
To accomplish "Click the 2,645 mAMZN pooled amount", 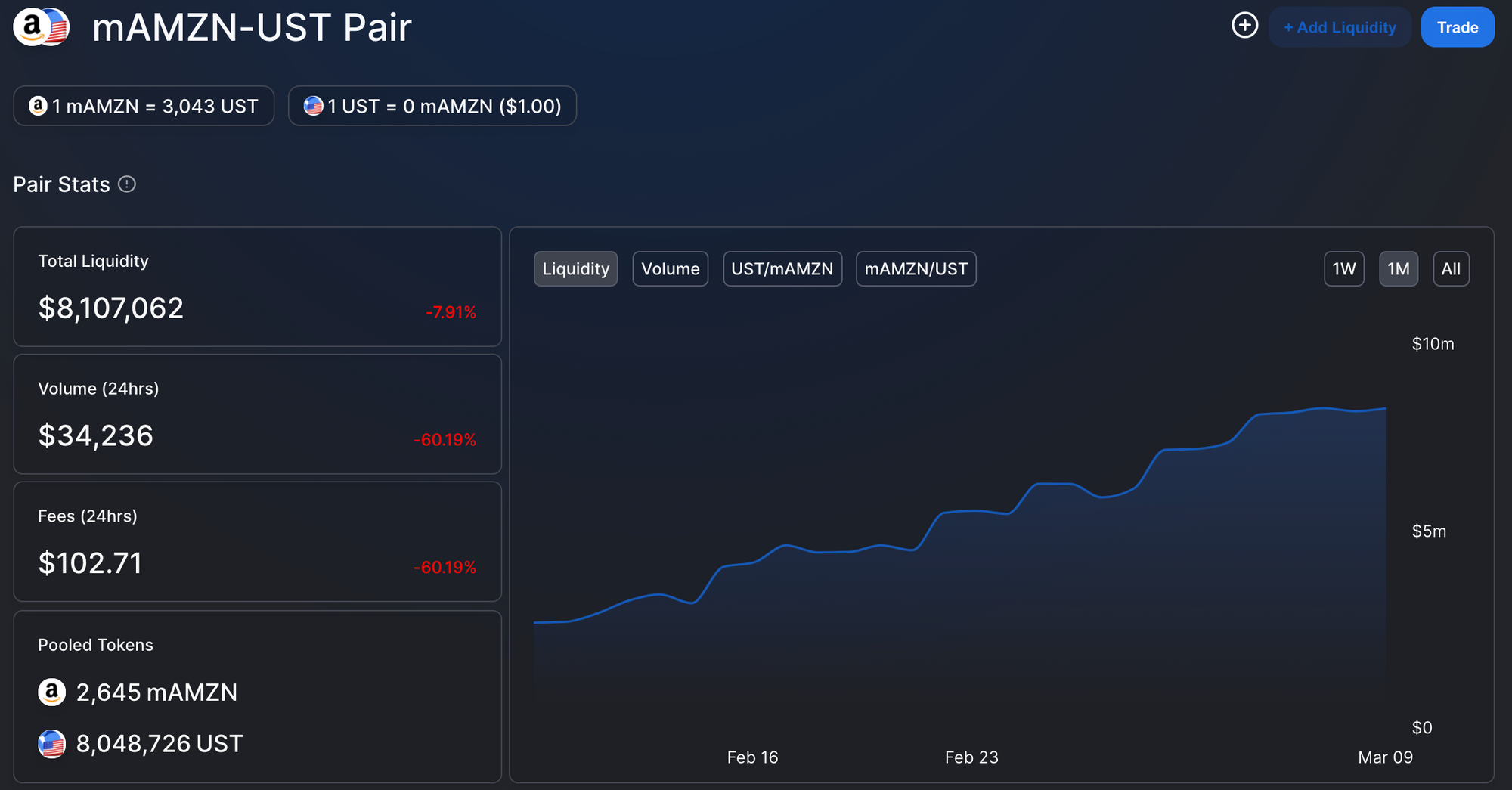I will click(156, 692).
